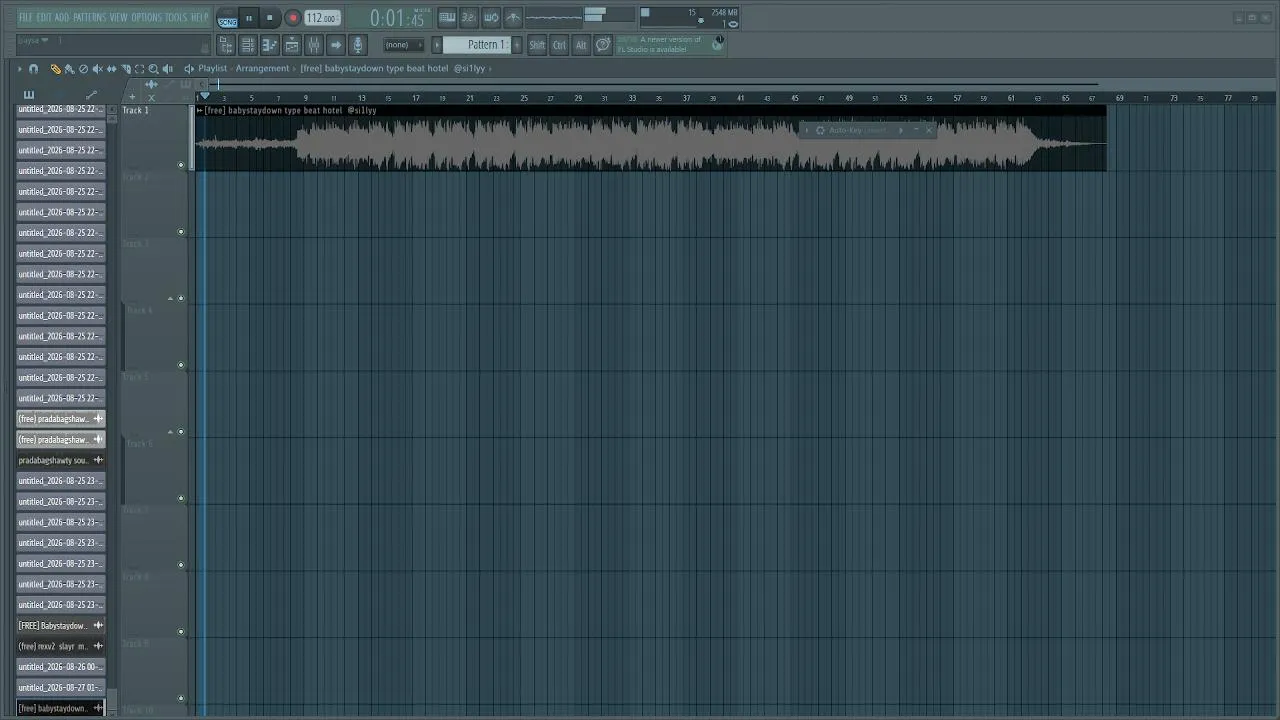Open the ADD menu

[62, 17]
